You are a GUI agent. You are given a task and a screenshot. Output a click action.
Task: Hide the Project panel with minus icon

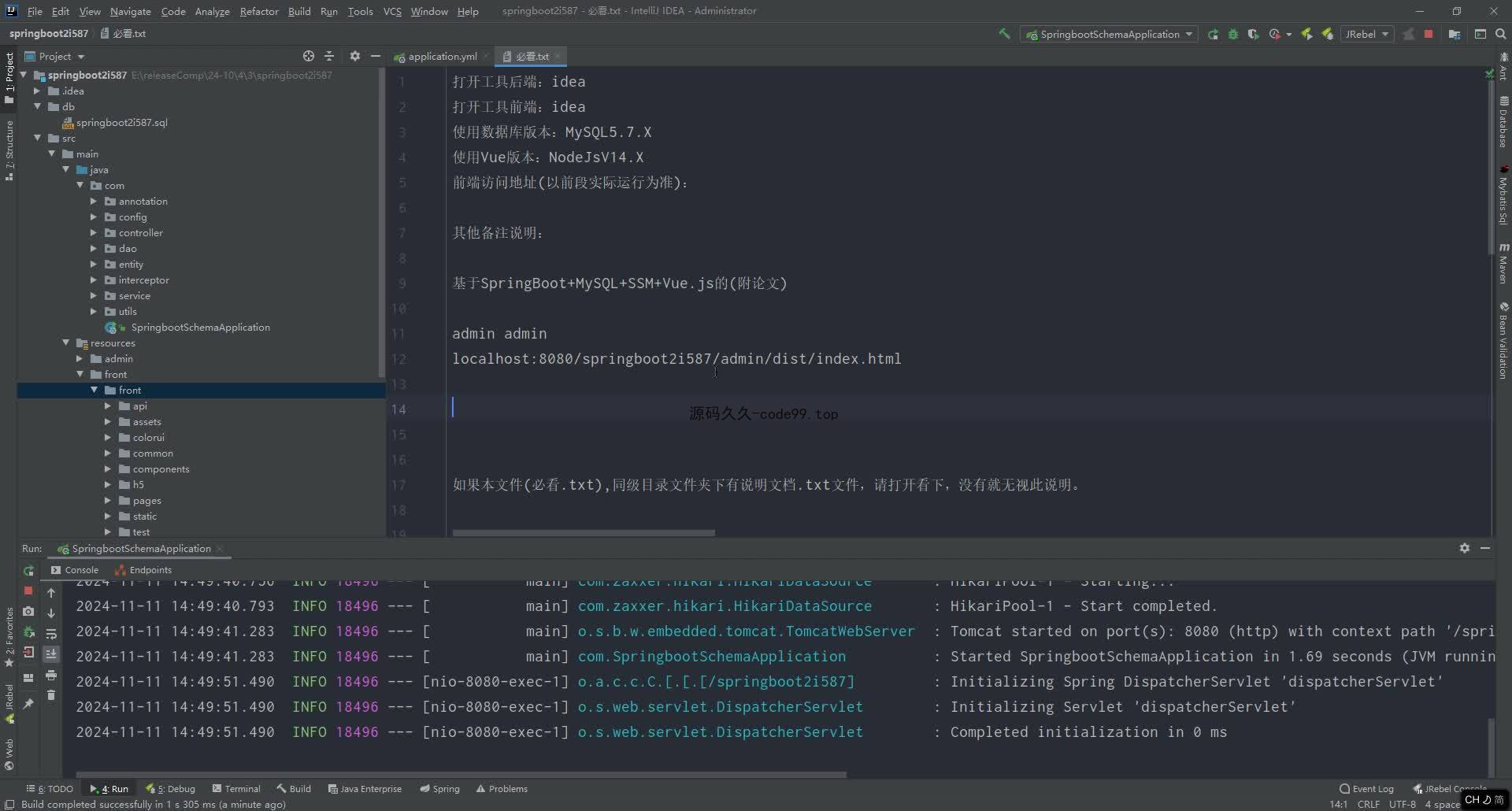click(x=376, y=56)
